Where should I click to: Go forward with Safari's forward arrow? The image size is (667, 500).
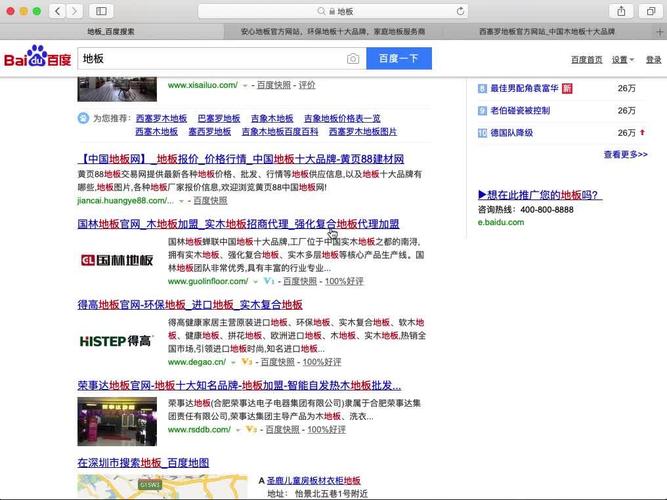pos(74,11)
